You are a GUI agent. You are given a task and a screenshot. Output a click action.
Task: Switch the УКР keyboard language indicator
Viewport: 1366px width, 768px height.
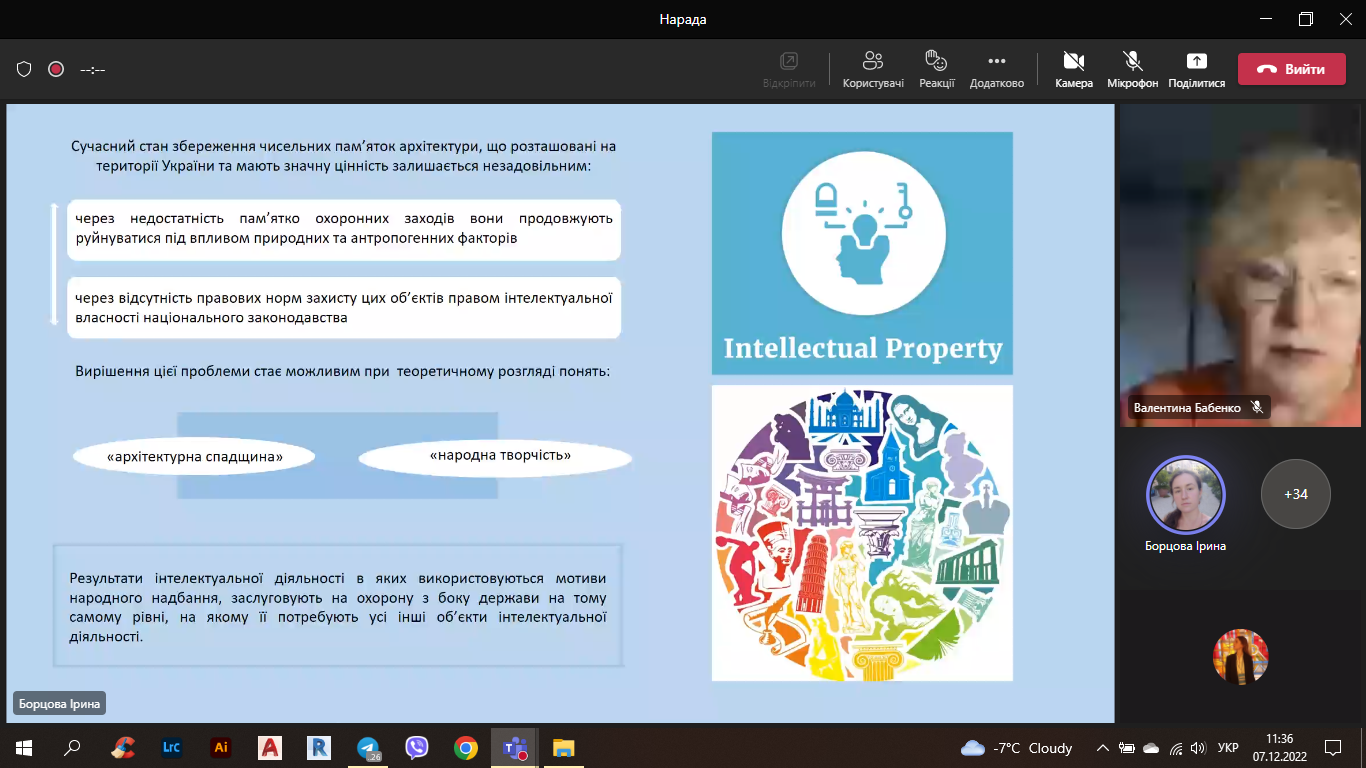click(1228, 748)
